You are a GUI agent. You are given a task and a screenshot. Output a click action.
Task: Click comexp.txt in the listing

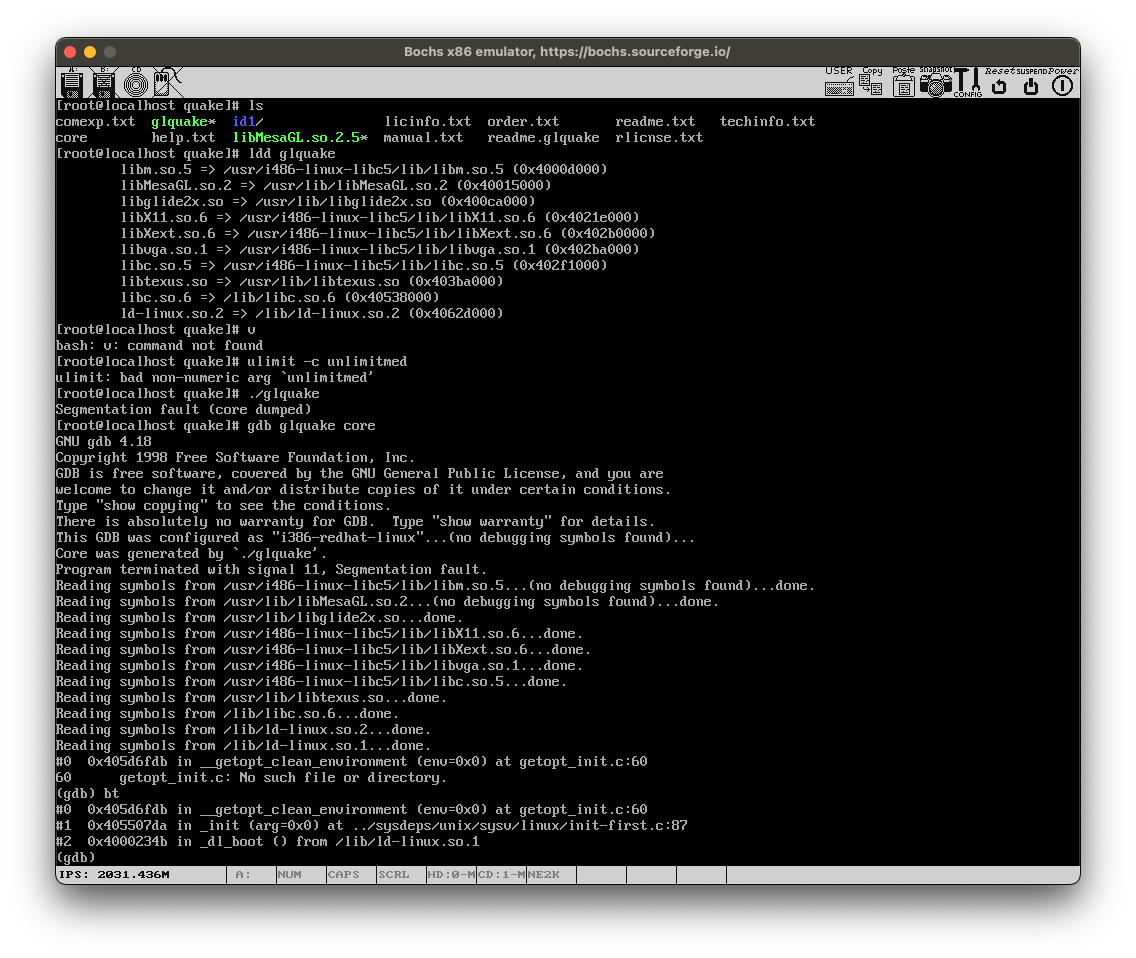(x=96, y=122)
